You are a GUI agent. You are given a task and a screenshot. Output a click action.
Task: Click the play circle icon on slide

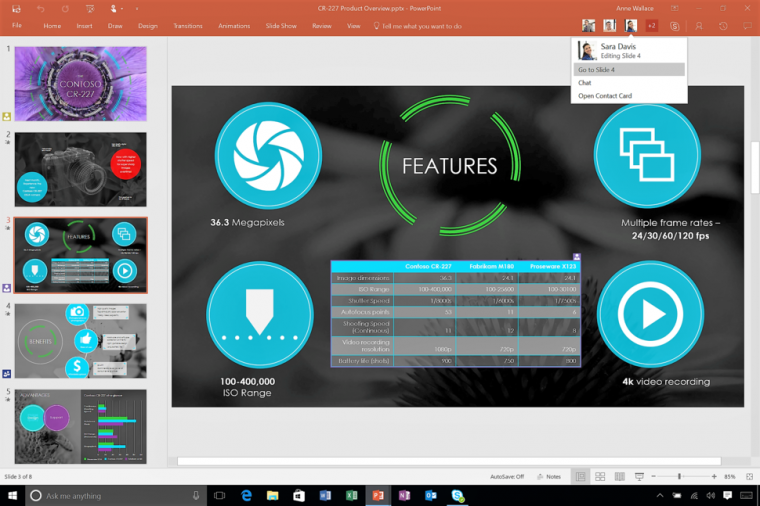coord(650,314)
